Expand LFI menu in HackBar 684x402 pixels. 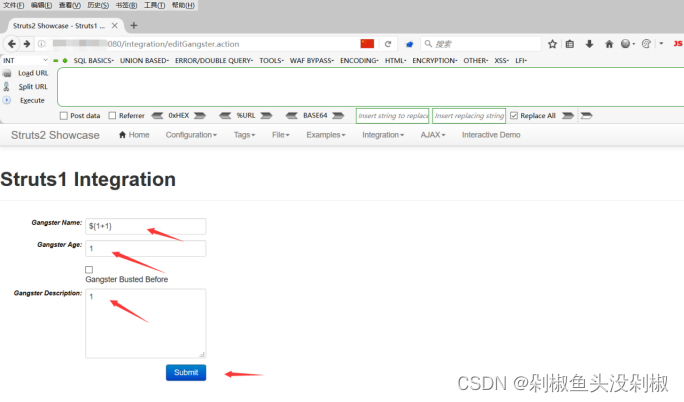tap(521, 61)
